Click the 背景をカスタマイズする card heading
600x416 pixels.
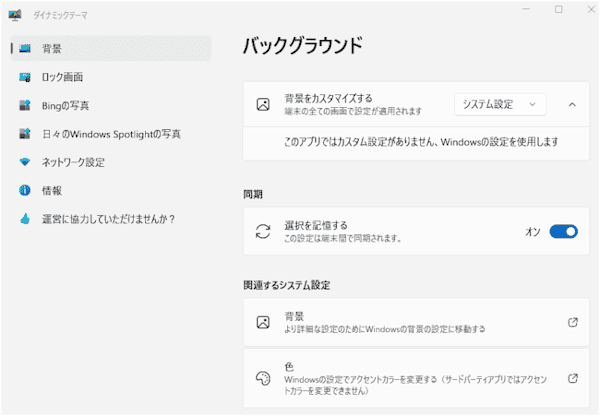pos(328,98)
